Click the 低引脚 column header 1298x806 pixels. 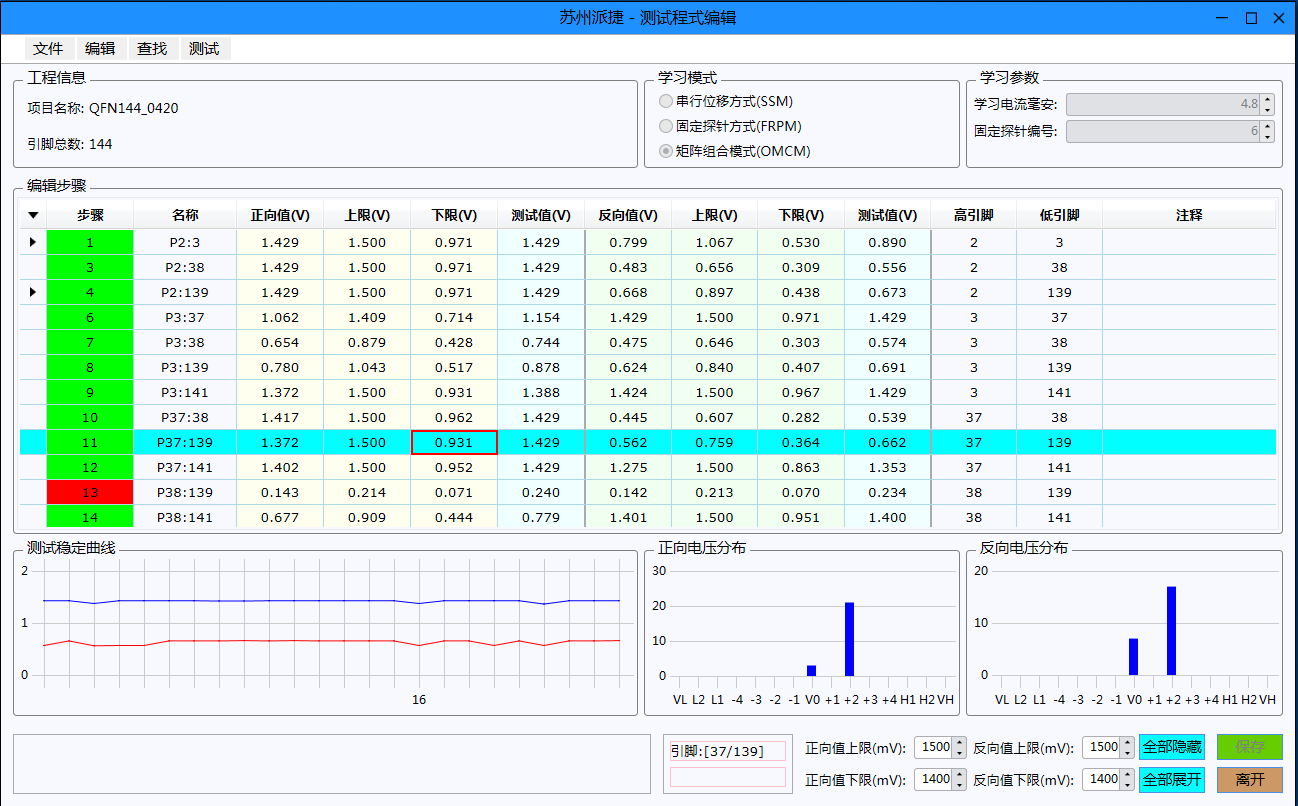1059,215
